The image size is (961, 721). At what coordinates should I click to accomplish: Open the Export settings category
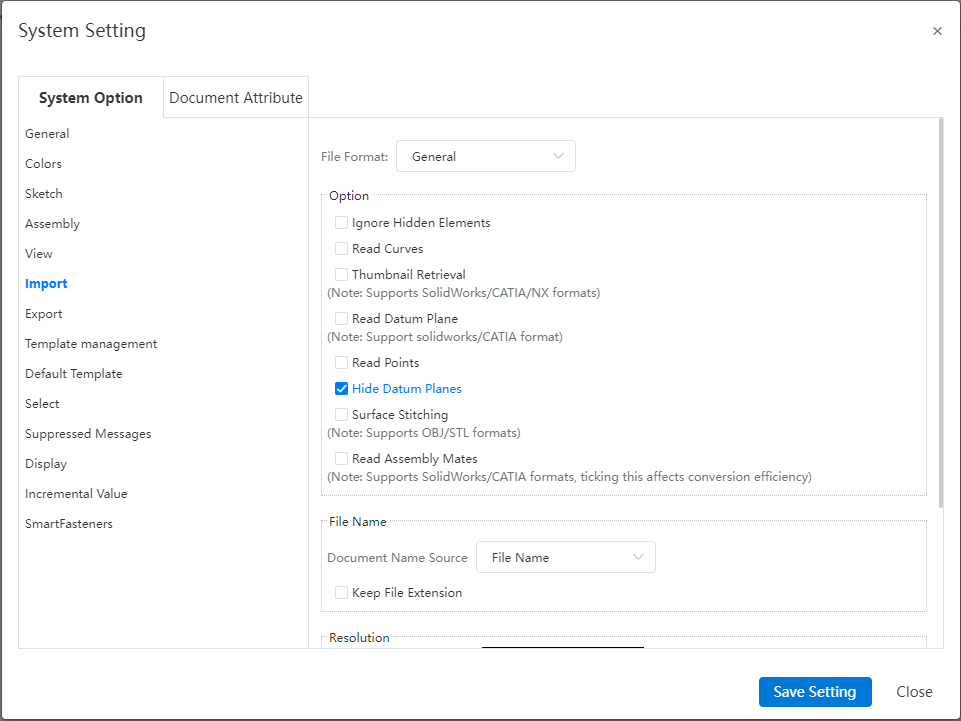point(44,314)
